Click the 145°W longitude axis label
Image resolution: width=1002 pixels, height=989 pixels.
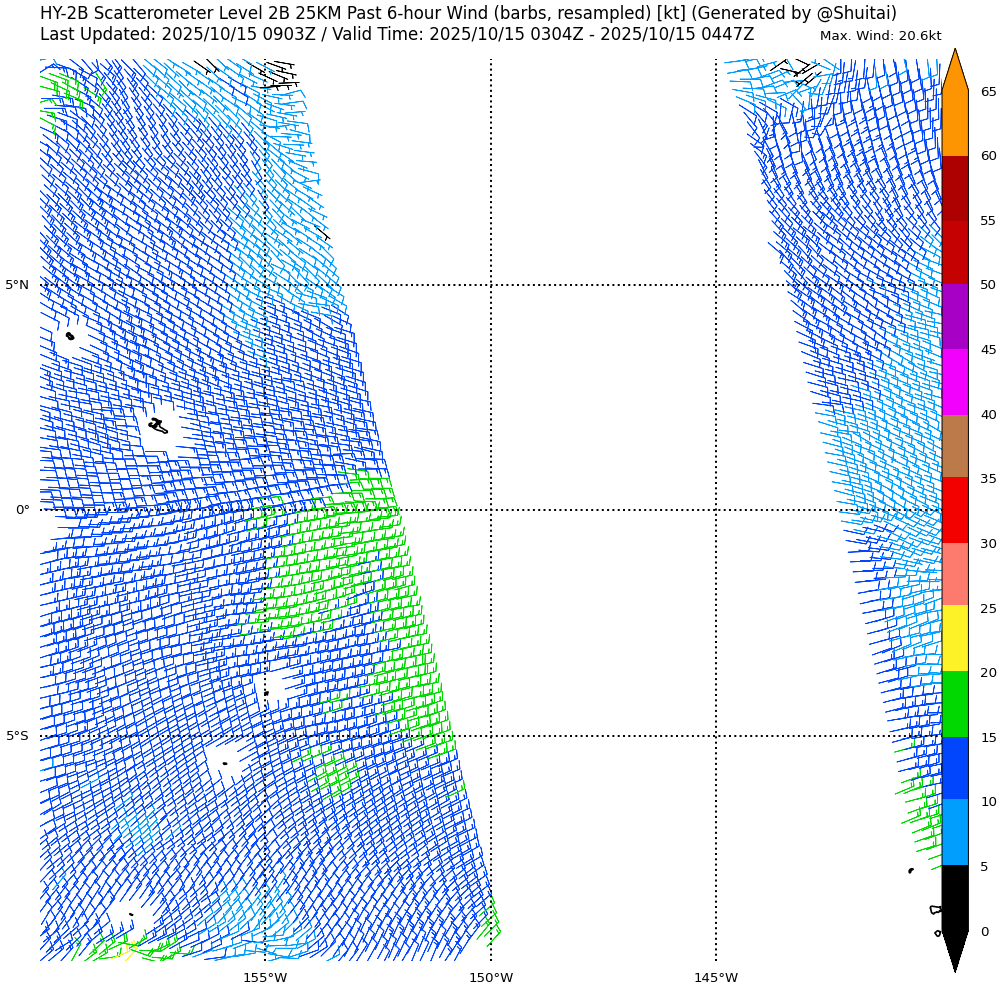[716, 978]
